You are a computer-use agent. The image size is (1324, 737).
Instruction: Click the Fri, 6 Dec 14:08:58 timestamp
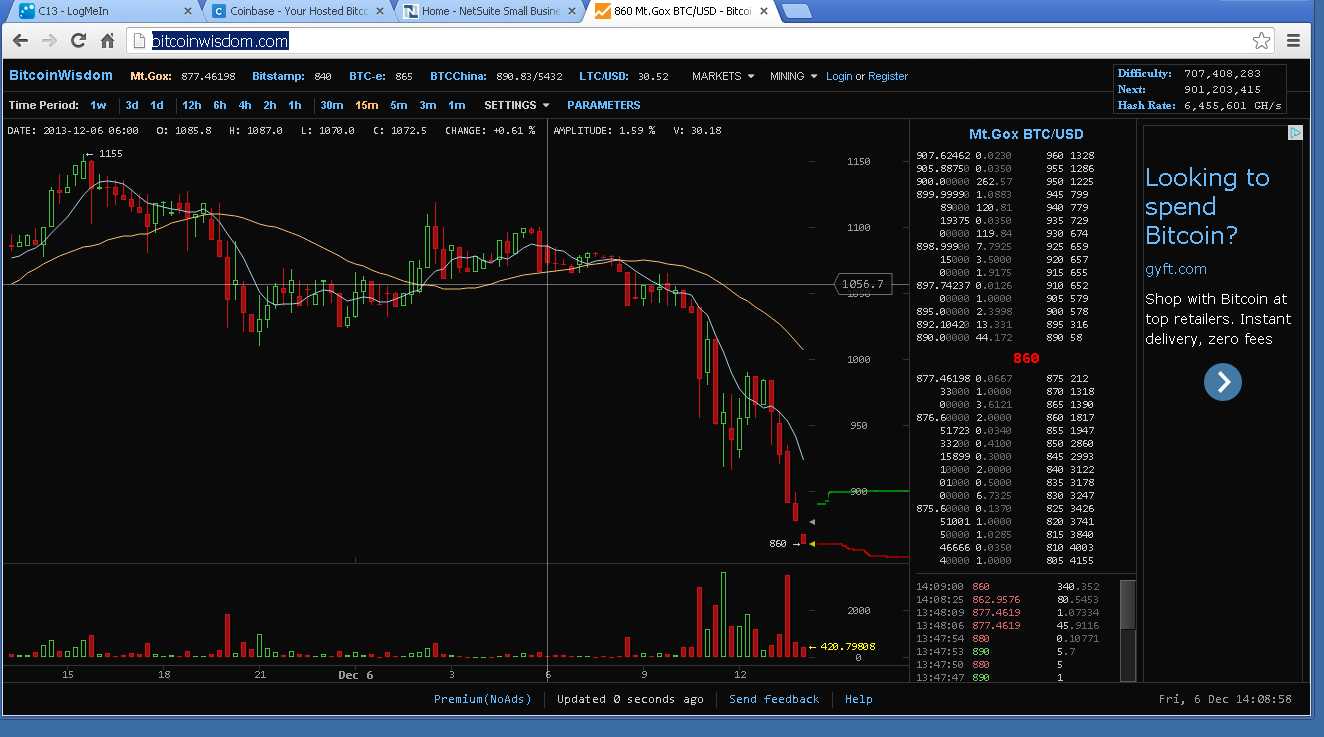coord(1225,699)
